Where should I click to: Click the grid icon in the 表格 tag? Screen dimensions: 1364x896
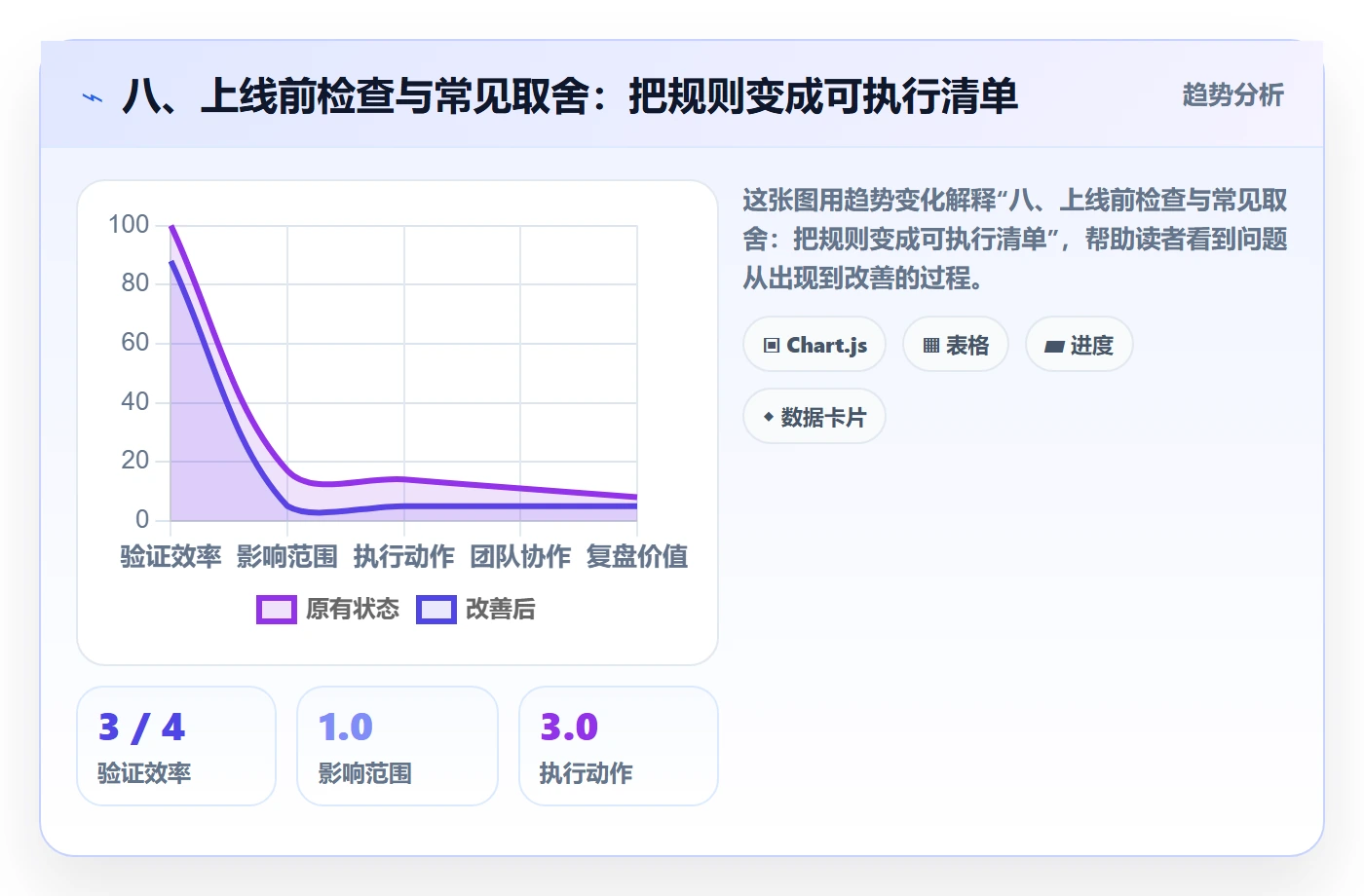(931, 346)
